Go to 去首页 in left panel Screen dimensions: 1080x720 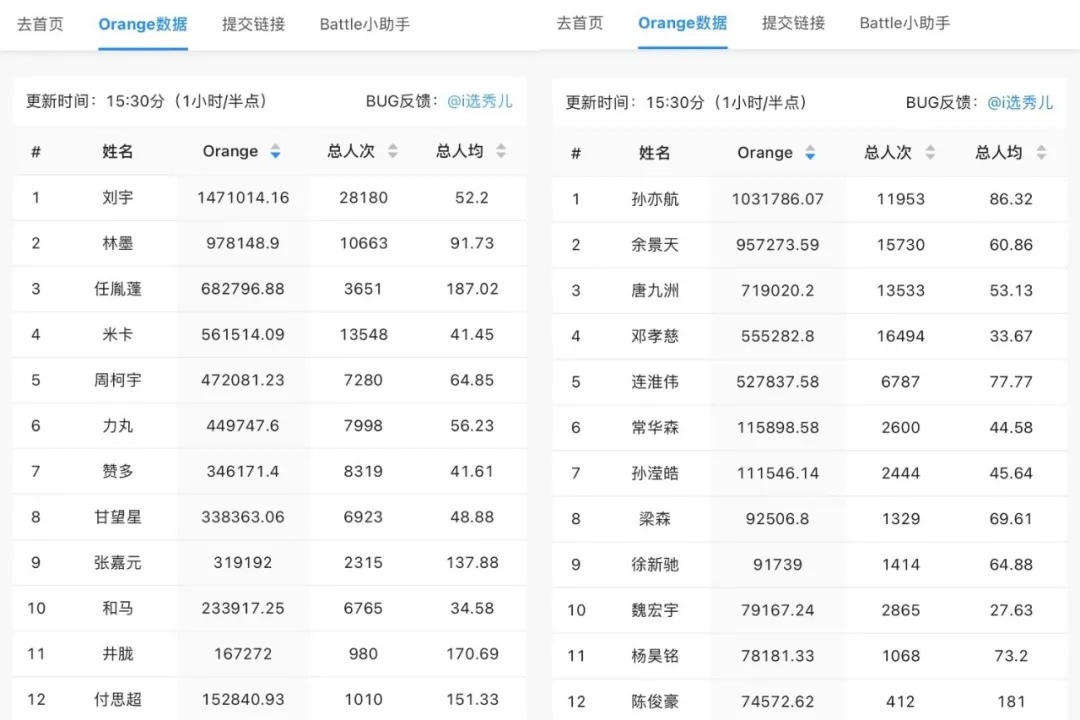point(40,24)
